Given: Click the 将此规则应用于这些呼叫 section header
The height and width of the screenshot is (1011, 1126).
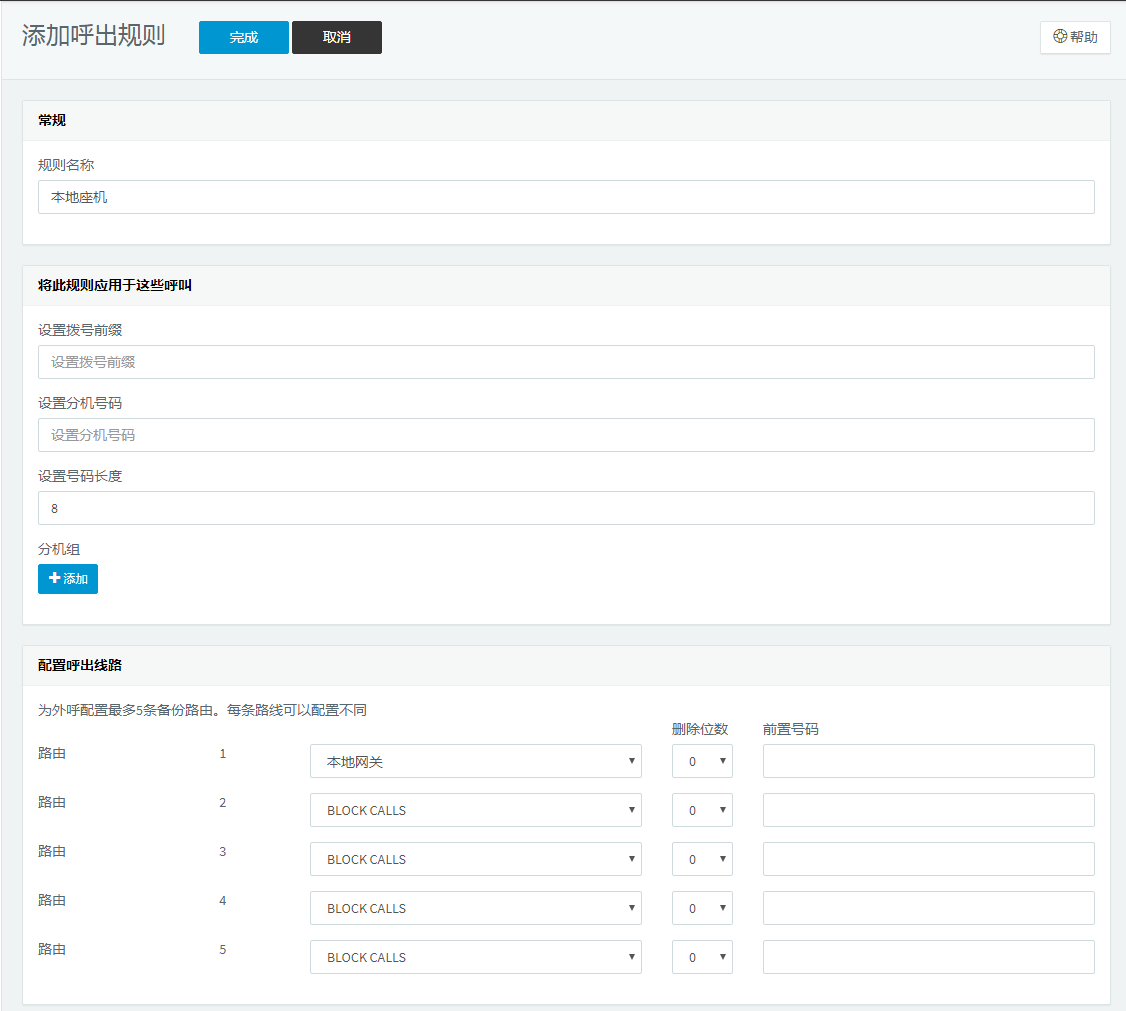Looking at the screenshot, I should click(115, 285).
